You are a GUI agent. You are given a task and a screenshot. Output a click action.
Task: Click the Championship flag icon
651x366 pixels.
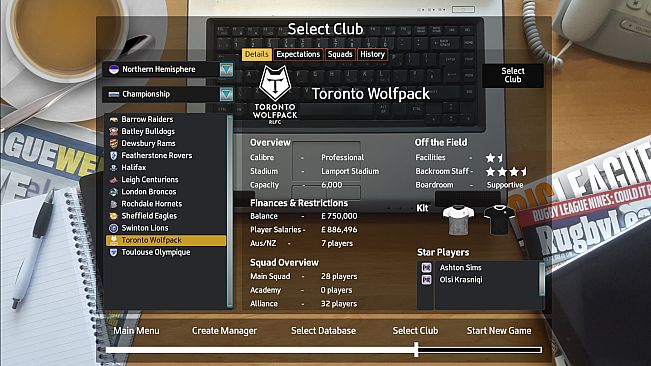(x=113, y=94)
